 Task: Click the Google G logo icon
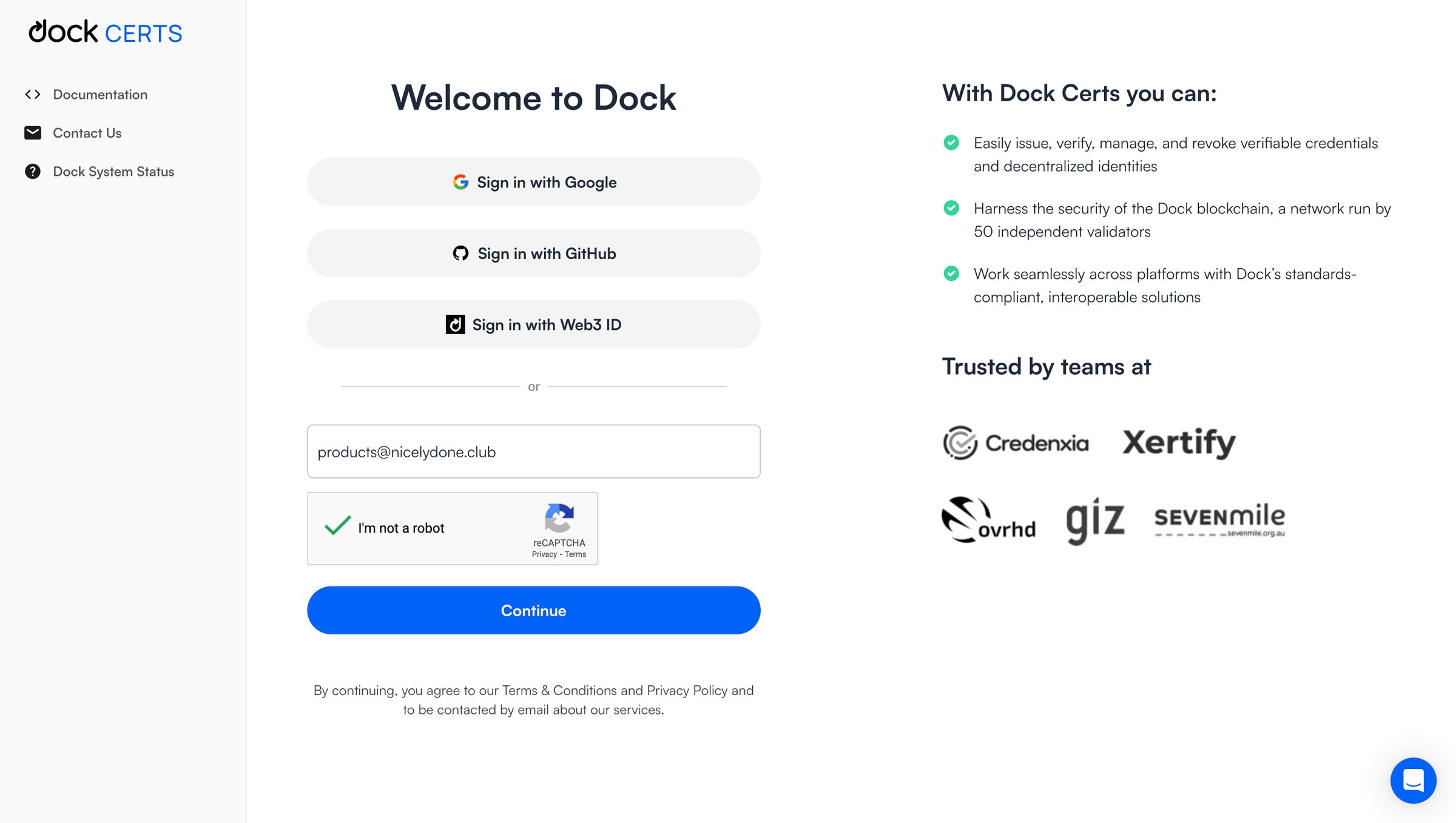tap(461, 182)
